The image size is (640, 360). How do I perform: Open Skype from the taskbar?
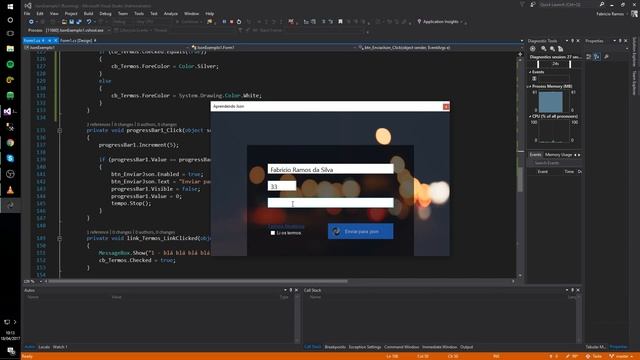point(10,158)
